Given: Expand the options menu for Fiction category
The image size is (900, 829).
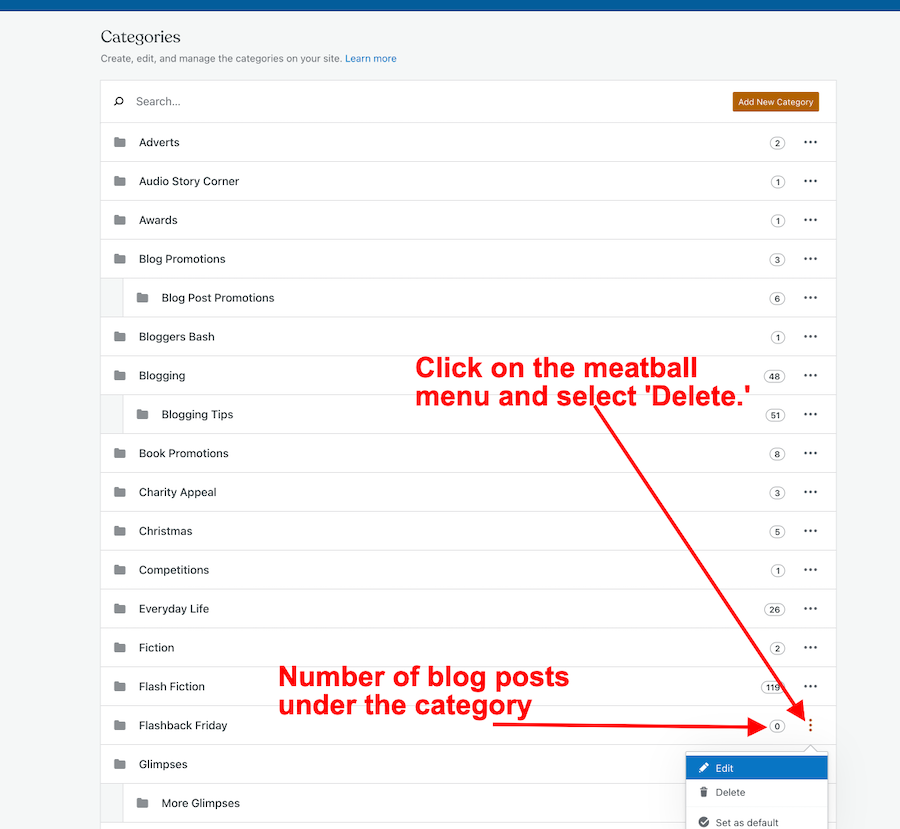Looking at the screenshot, I should [x=810, y=648].
